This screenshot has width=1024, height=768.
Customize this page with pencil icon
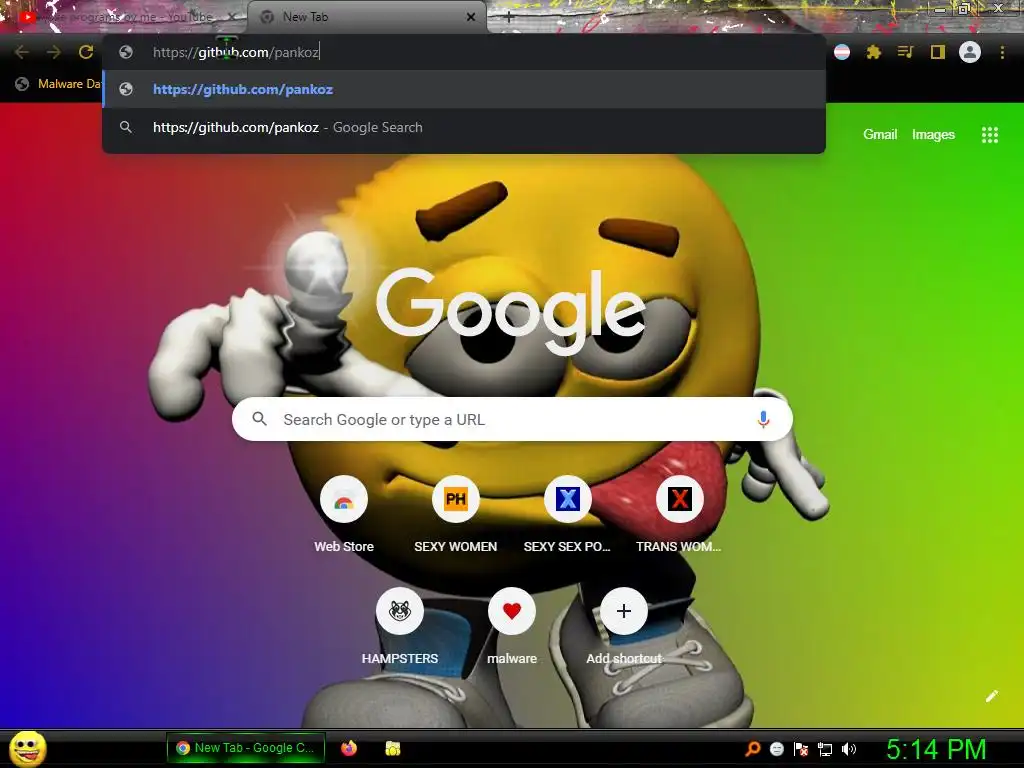coord(991,696)
